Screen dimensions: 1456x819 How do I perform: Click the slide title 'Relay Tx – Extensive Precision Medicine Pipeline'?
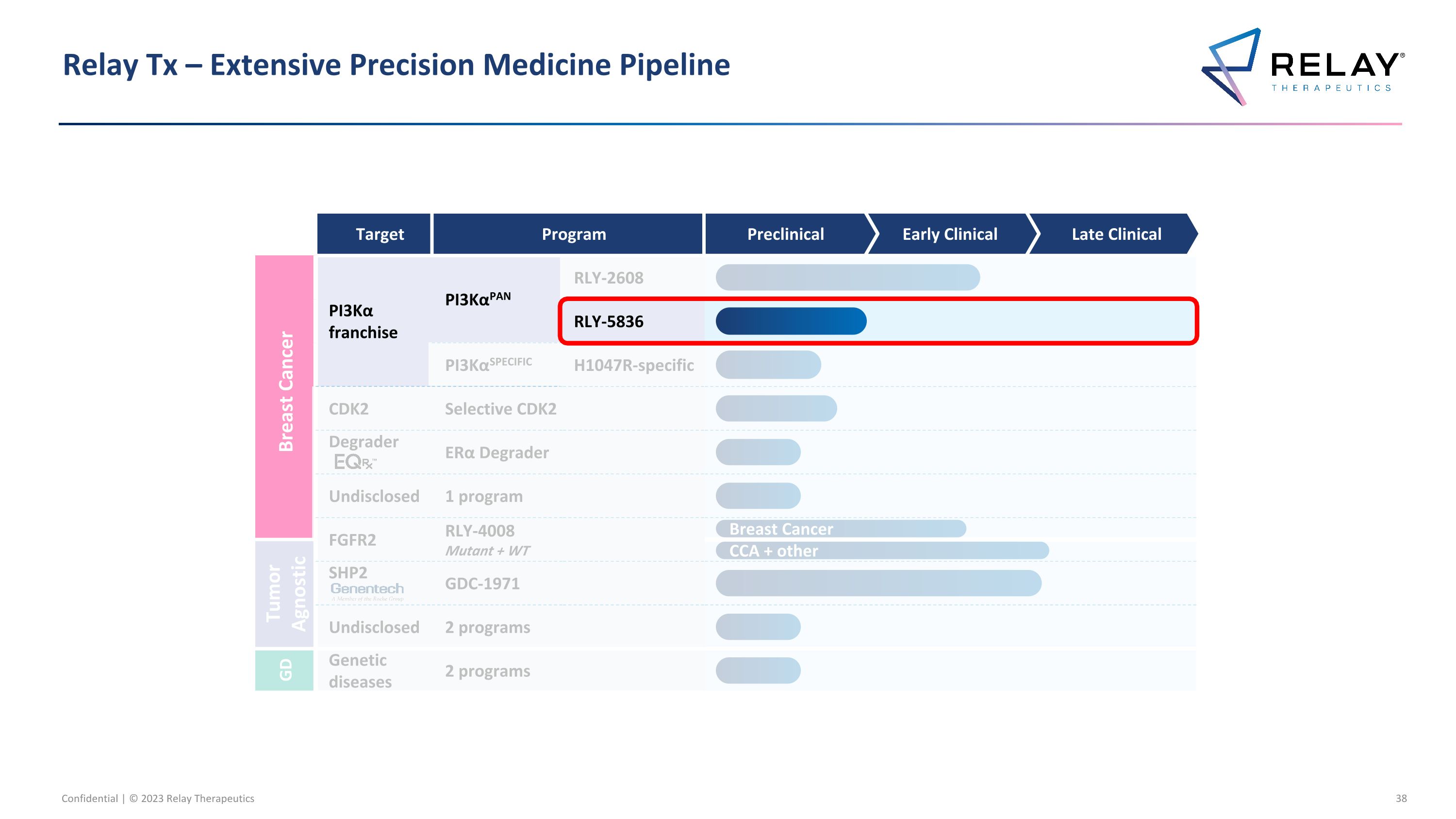[x=396, y=65]
